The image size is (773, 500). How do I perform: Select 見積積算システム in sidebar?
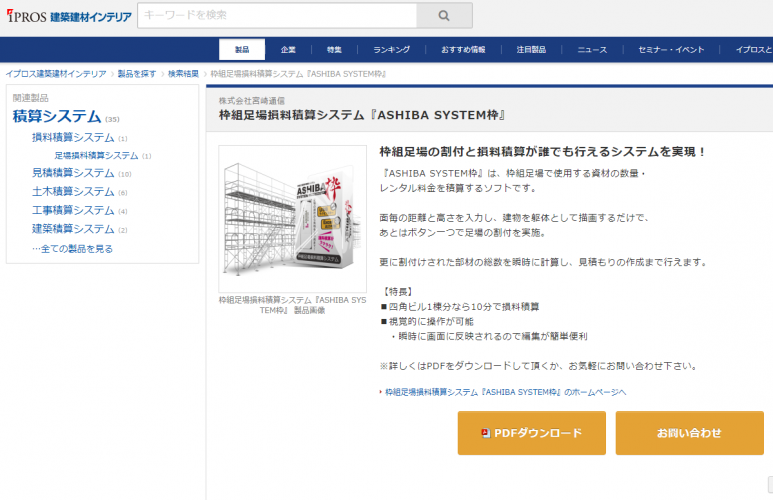pyautogui.click(x=73, y=173)
